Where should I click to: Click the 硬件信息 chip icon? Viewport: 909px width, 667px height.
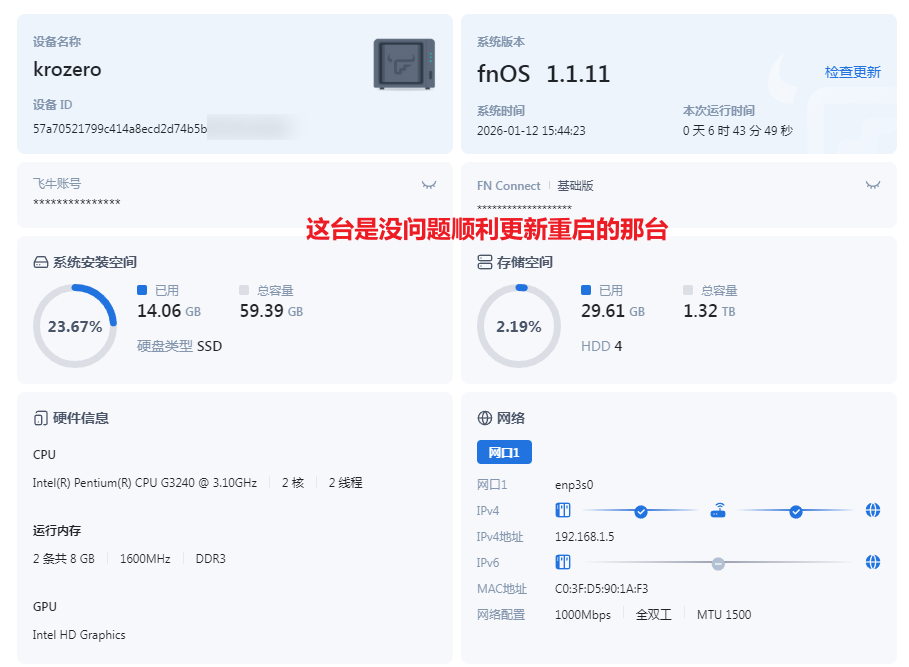click(x=41, y=418)
